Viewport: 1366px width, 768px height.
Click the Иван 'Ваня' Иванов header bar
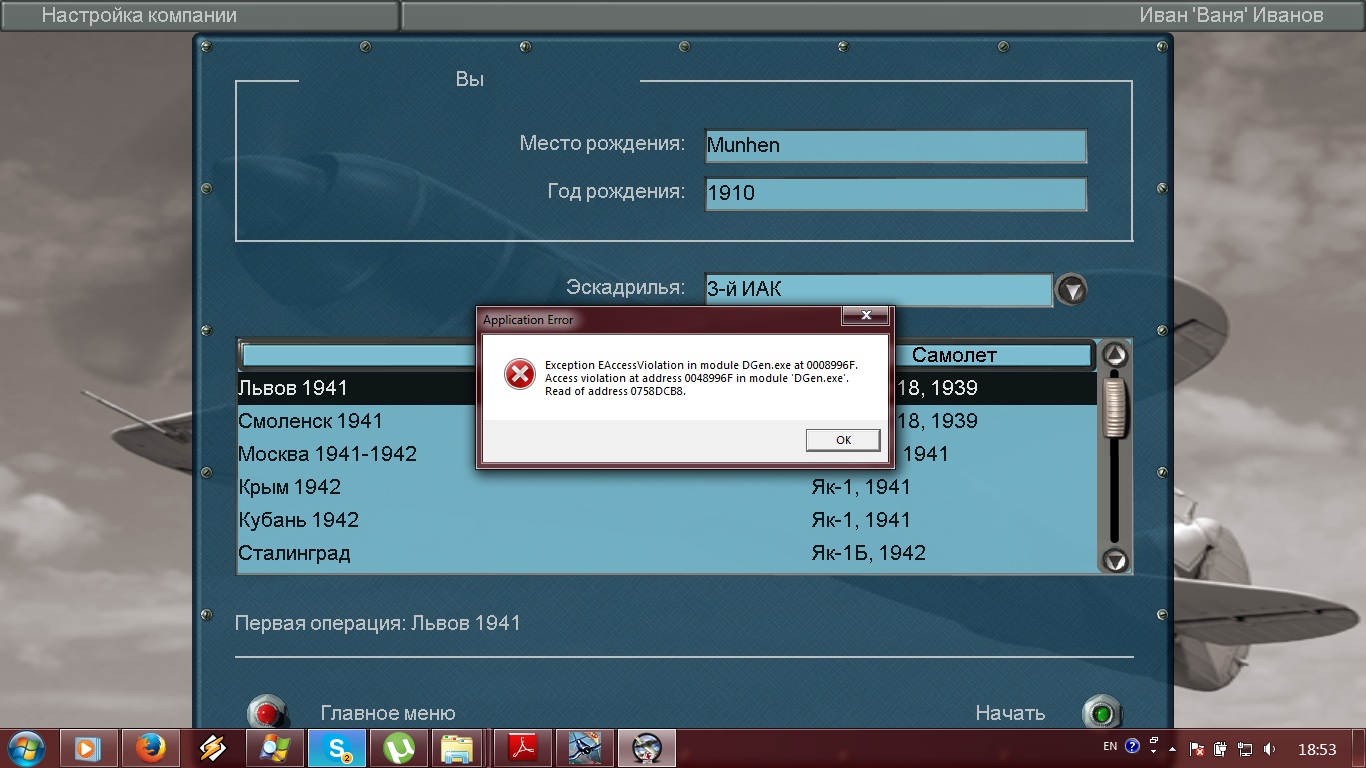click(x=883, y=15)
